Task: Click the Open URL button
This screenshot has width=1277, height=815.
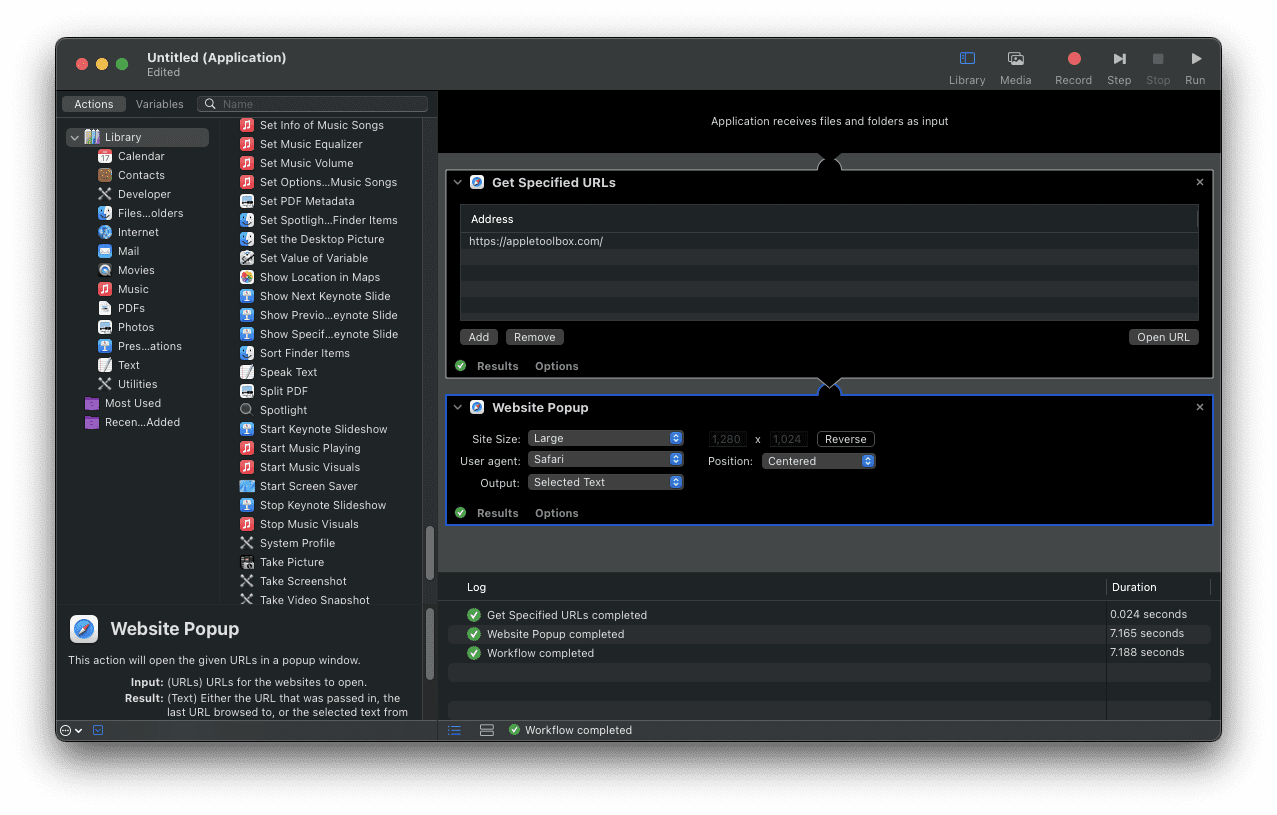Action: (1163, 337)
